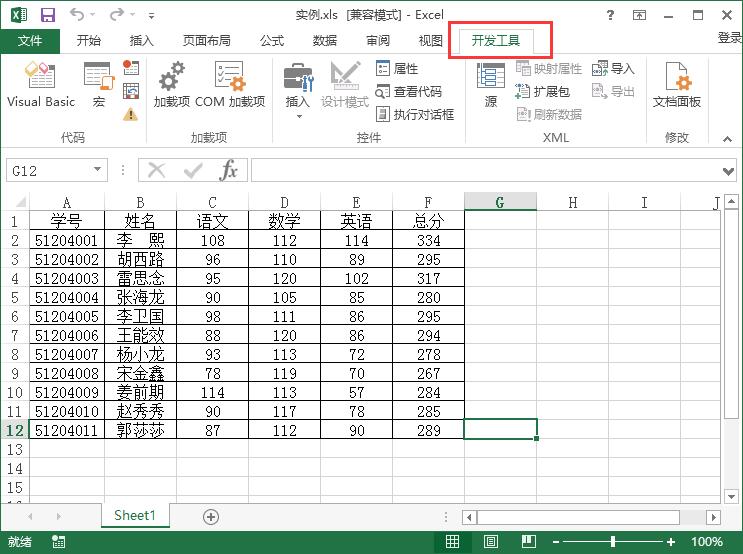Viewport: 743px width, 554px height.
Task: Expand the 插入 controls dropdown
Action: 298,116
